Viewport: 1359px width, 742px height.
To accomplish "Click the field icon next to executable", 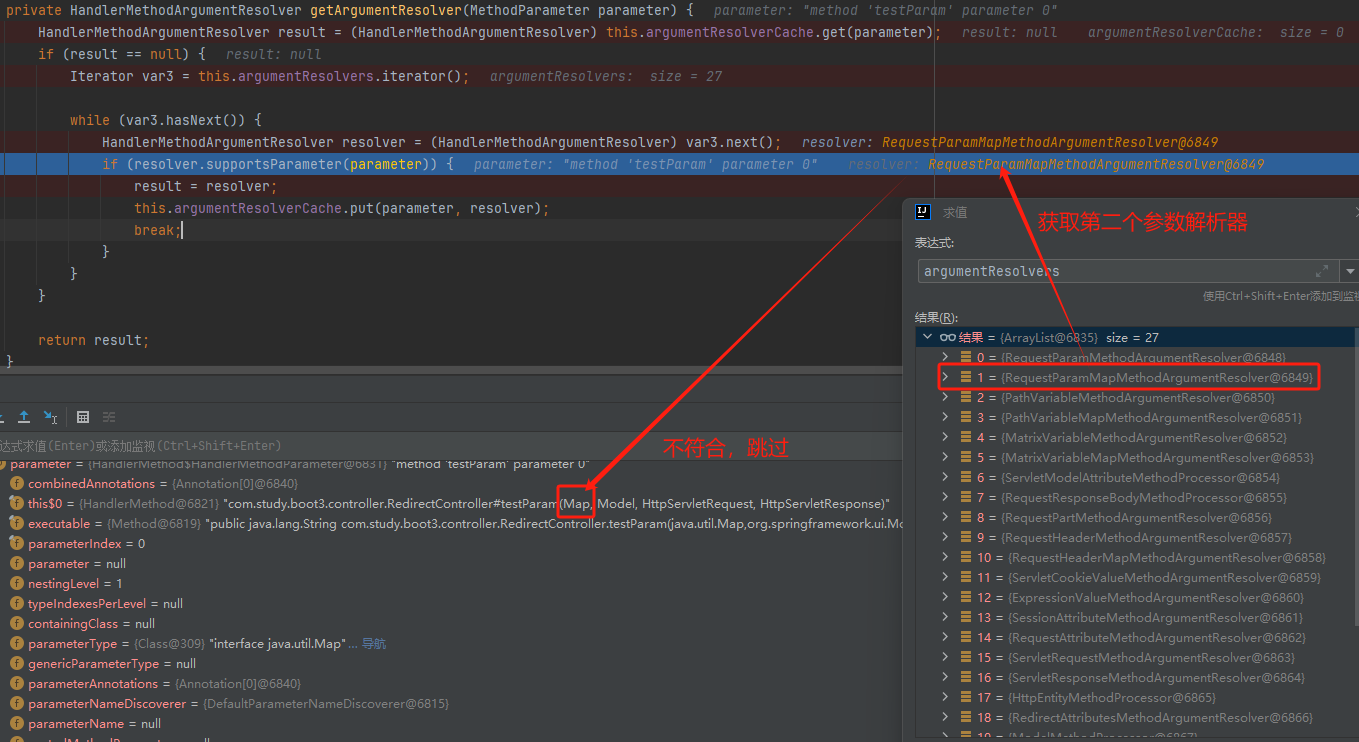I will [x=16, y=524].
